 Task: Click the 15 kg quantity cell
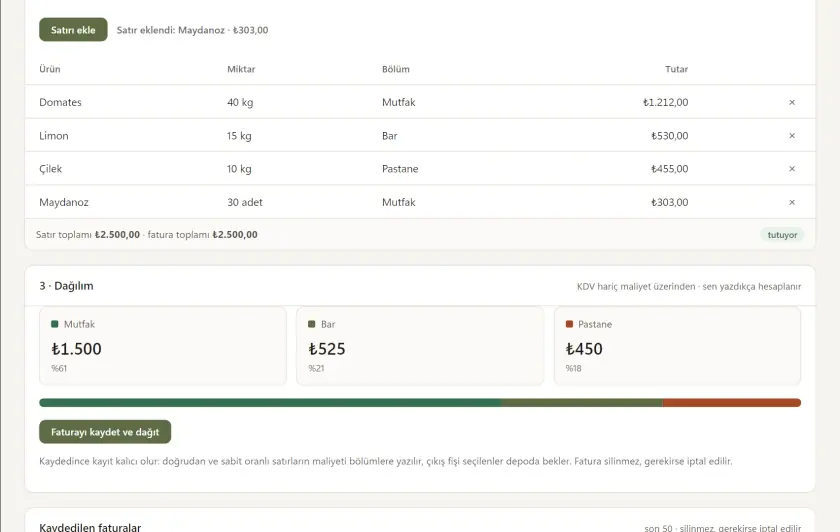(x=239, y=136)
